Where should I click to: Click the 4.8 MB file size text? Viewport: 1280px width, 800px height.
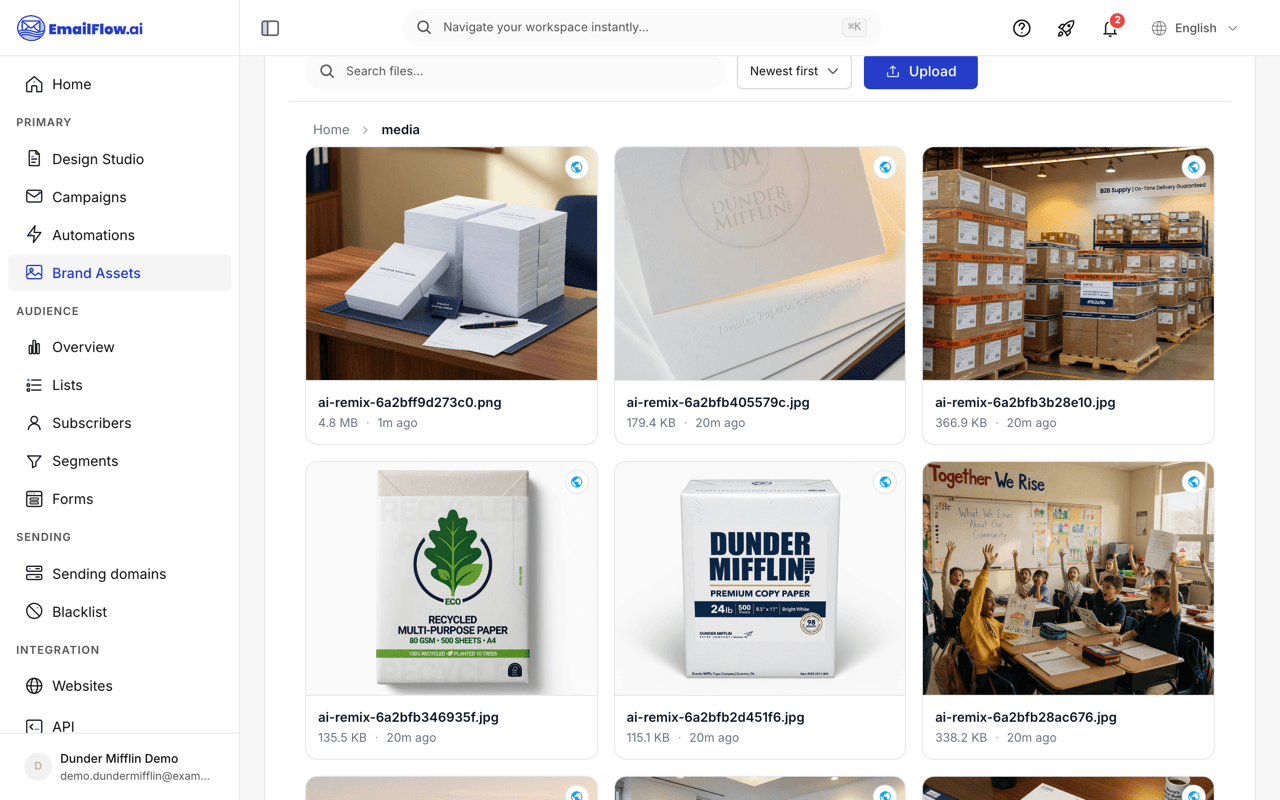[338, 423]
